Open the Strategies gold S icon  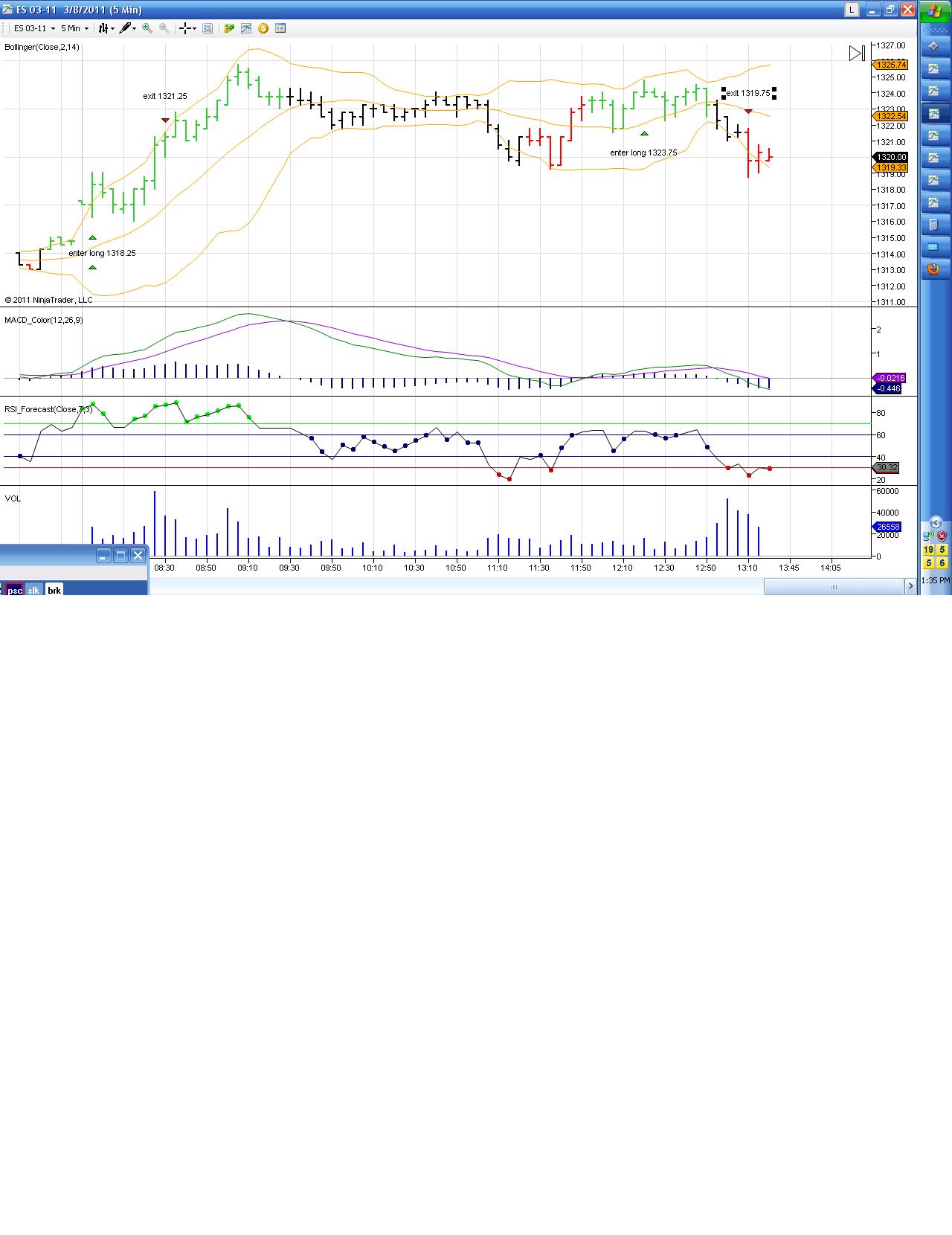point(263,28)
